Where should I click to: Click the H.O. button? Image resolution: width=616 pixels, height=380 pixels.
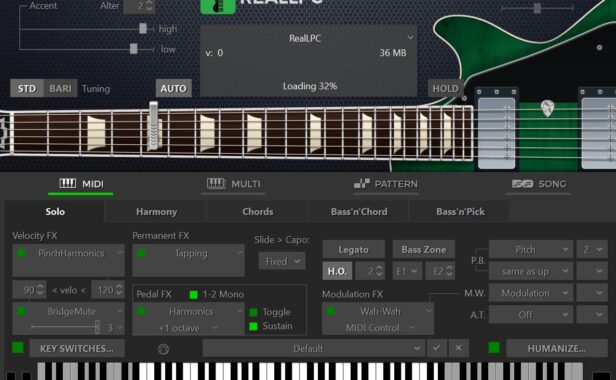click(x=337, y=271)
